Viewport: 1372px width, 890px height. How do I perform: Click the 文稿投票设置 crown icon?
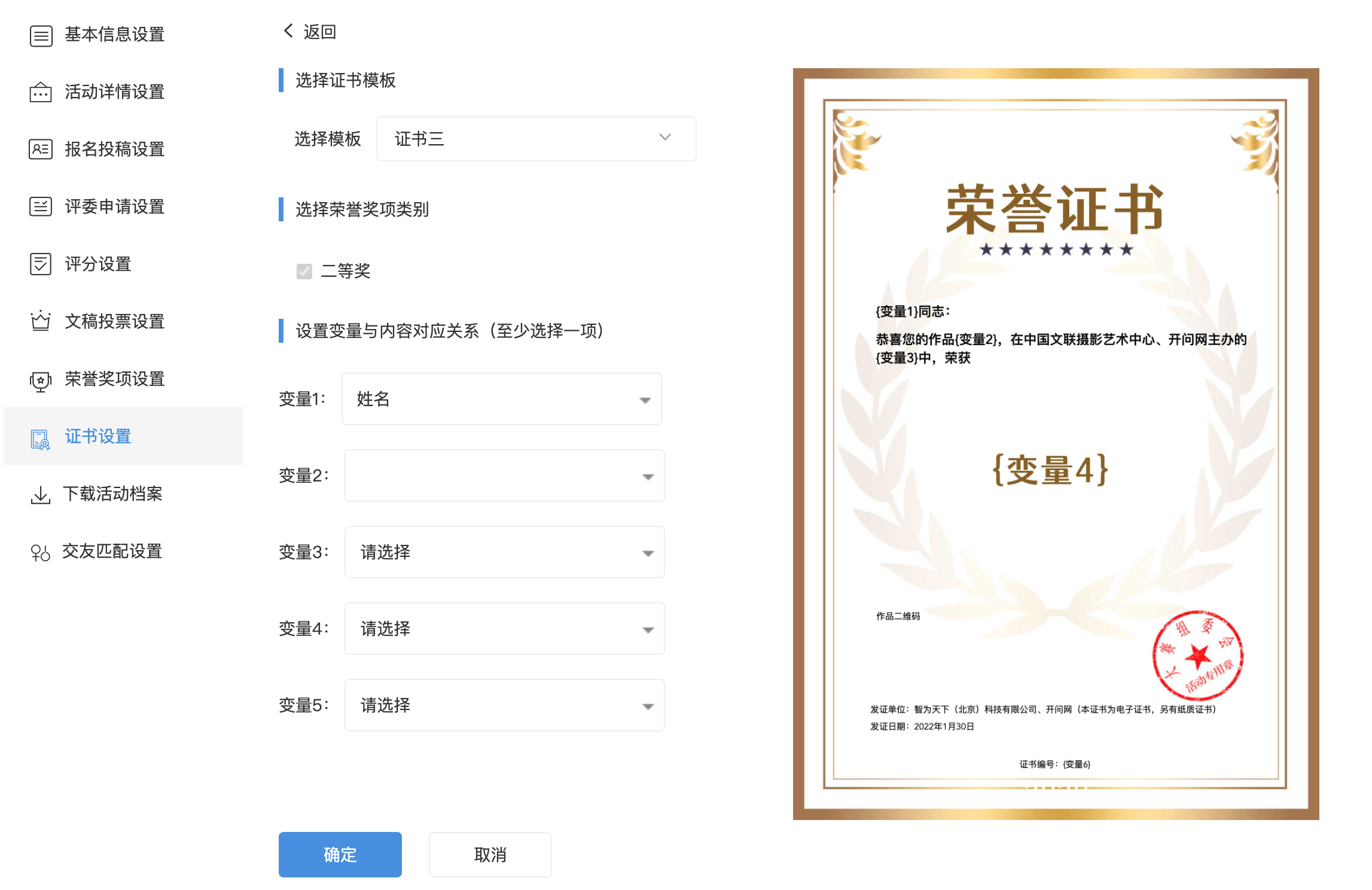(41, 322)
